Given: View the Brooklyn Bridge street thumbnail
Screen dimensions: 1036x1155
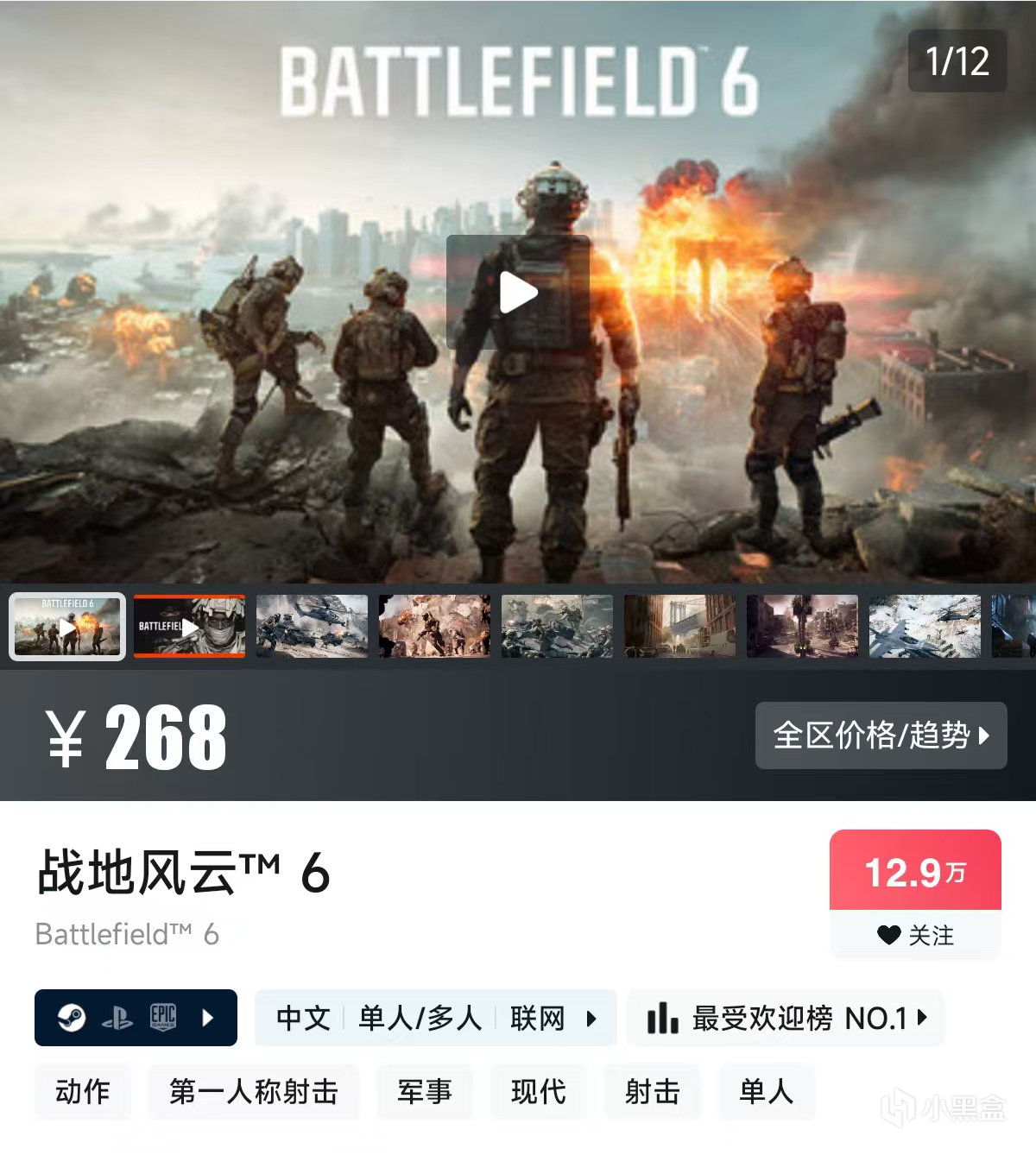Looking at the screenshot, I should point(679,626).
